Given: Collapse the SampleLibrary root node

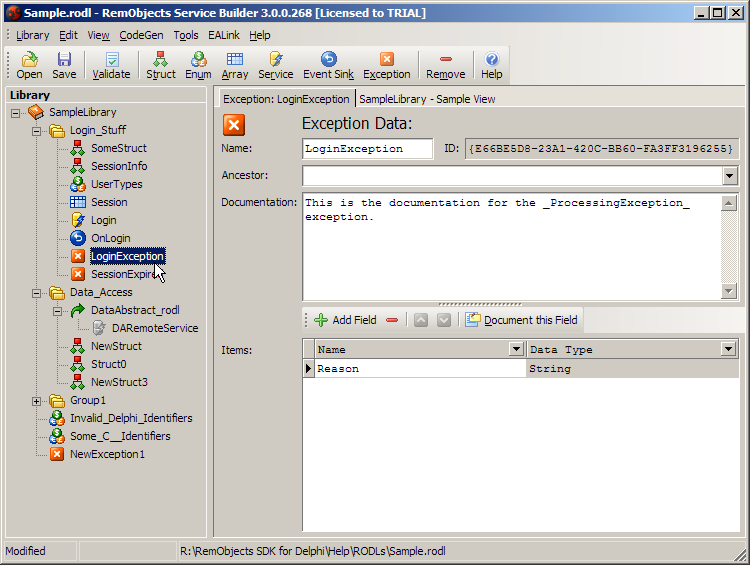Looking at the screenshot, I should pos(15,113).
